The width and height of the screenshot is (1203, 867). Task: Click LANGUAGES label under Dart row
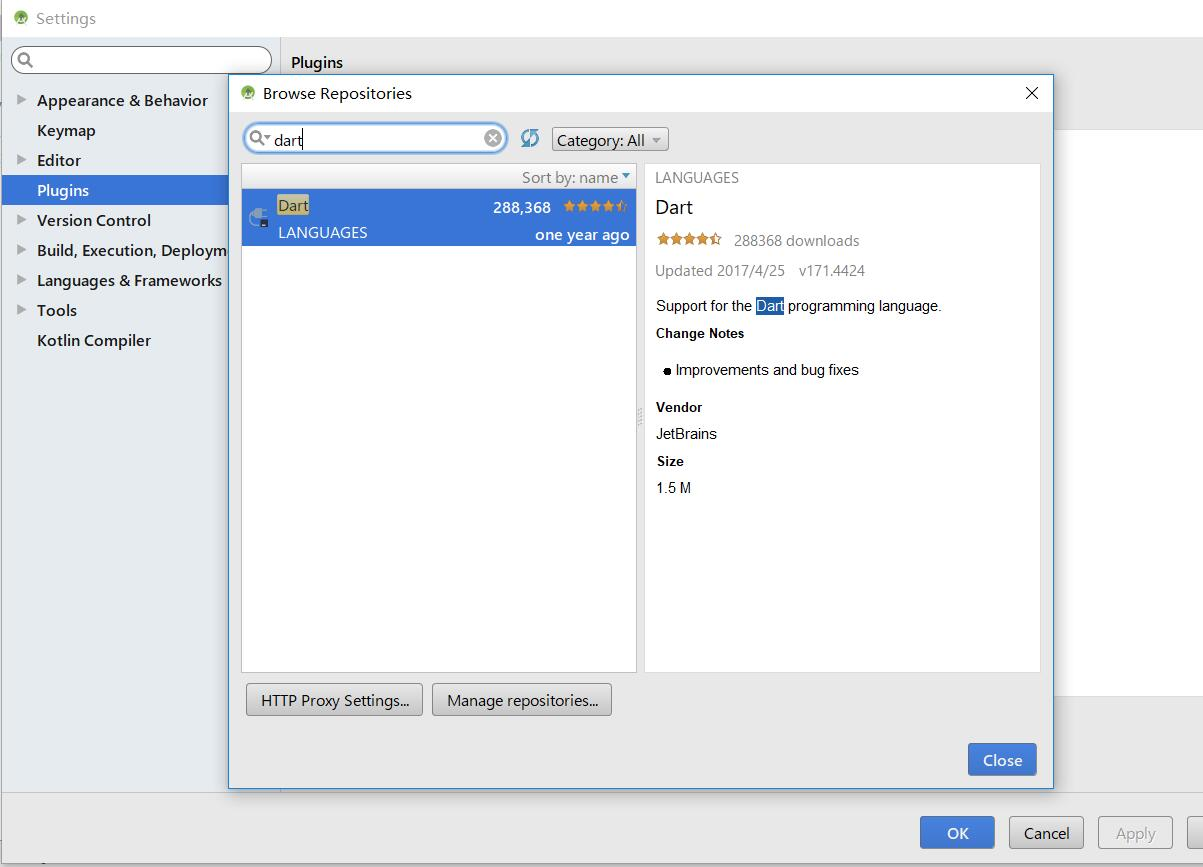323,232
